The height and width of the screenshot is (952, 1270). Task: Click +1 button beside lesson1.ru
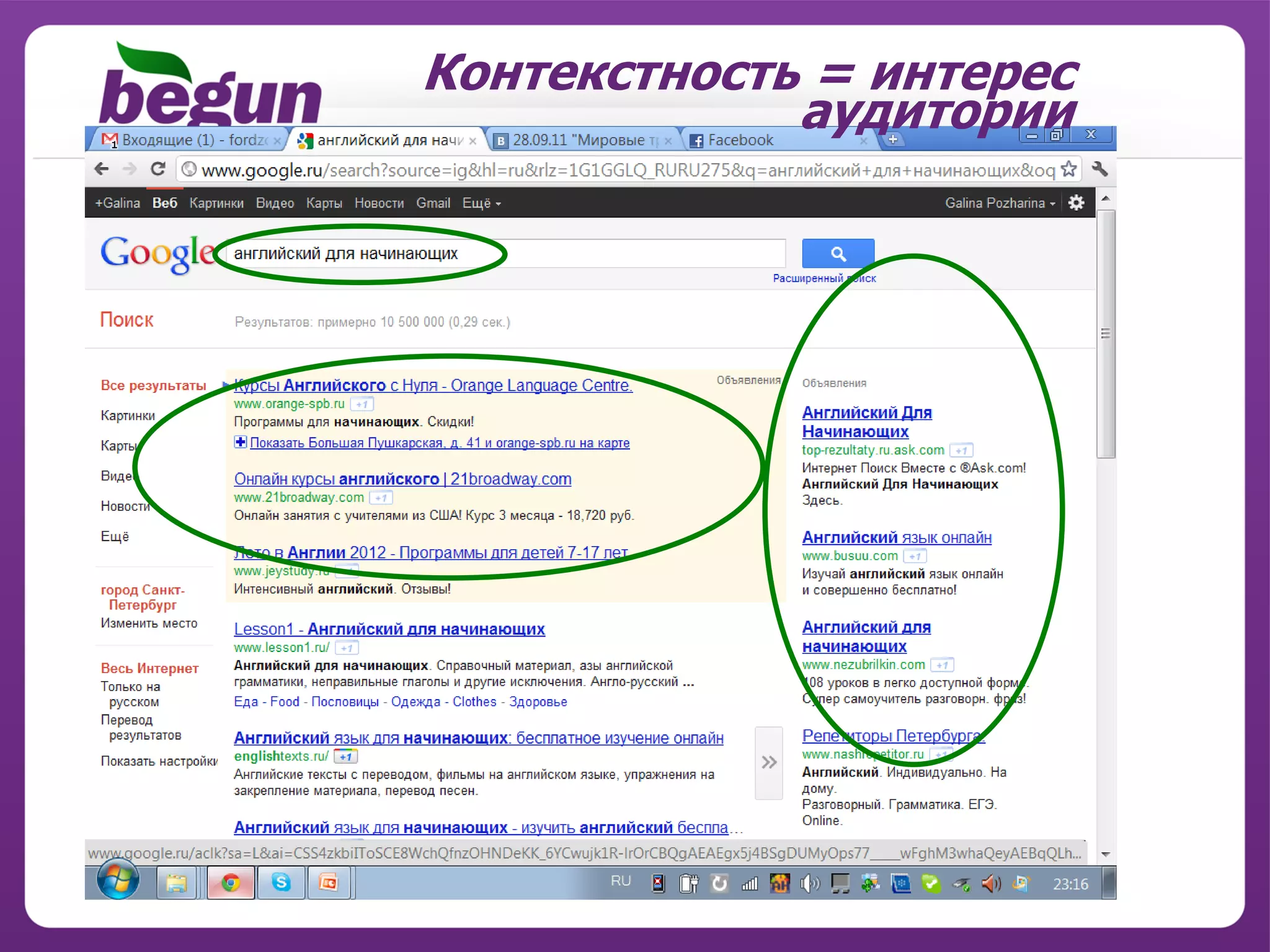point(347,648)
